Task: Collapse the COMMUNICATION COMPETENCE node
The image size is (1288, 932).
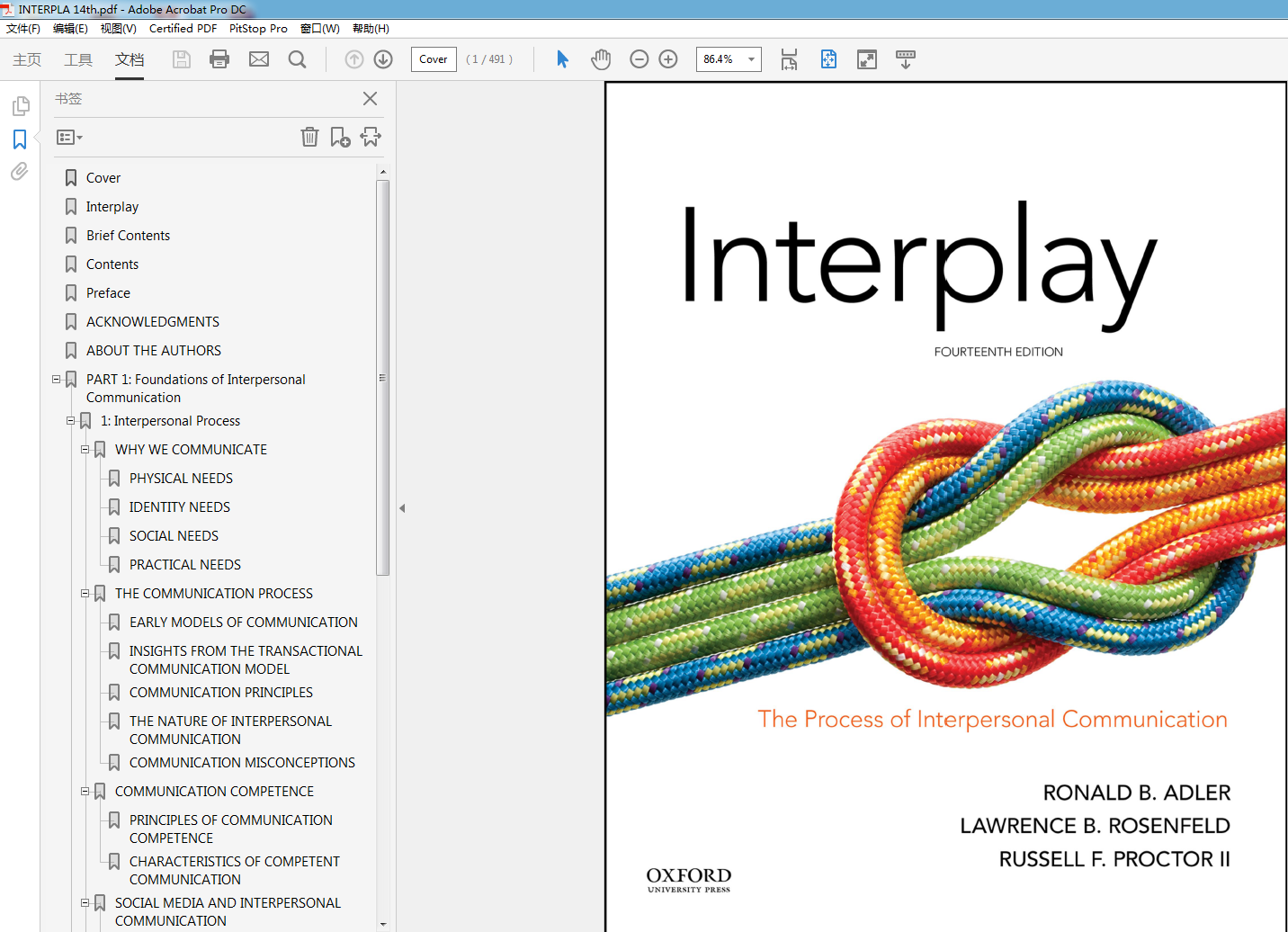Action: 85,792
